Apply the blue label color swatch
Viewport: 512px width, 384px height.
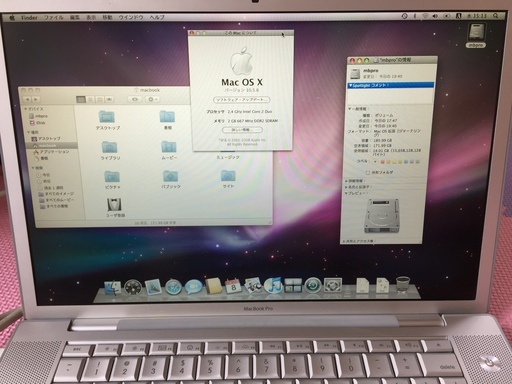[406, 162]
